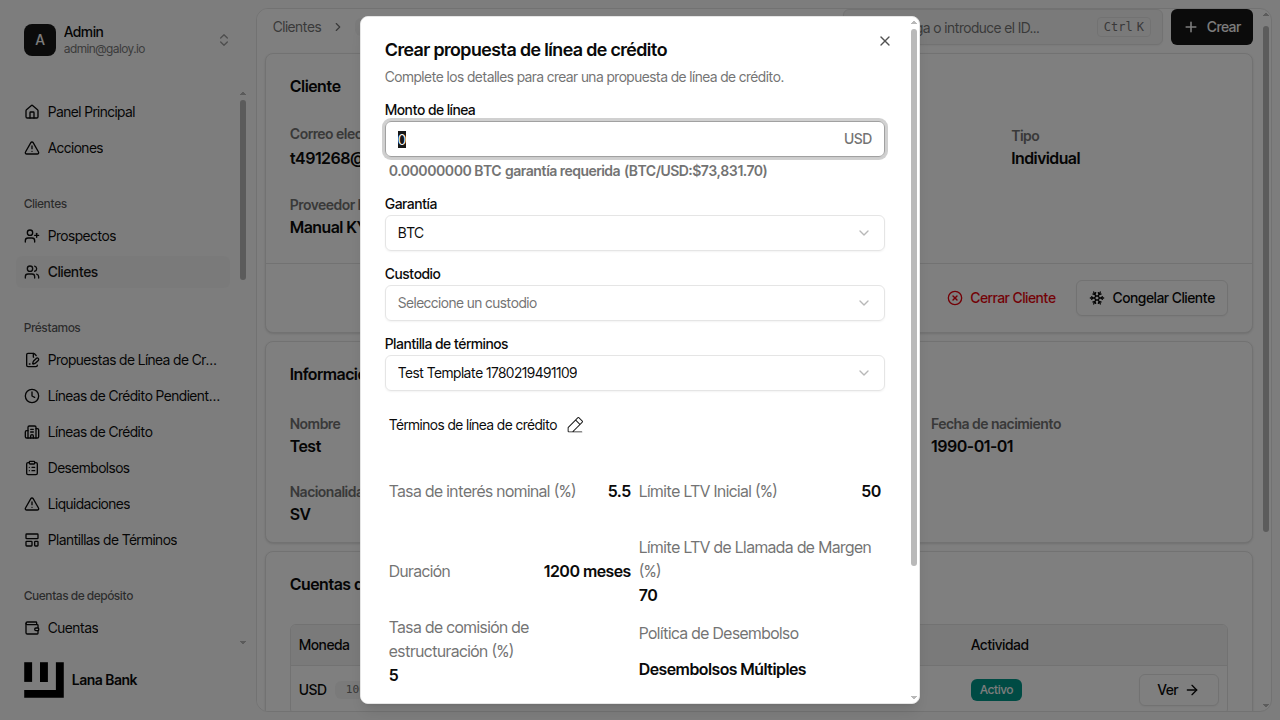The height and width of the screenshot is (720, 1280).
Task: Click the Liquidaciones triangle icon
Action: click(32, 504)
